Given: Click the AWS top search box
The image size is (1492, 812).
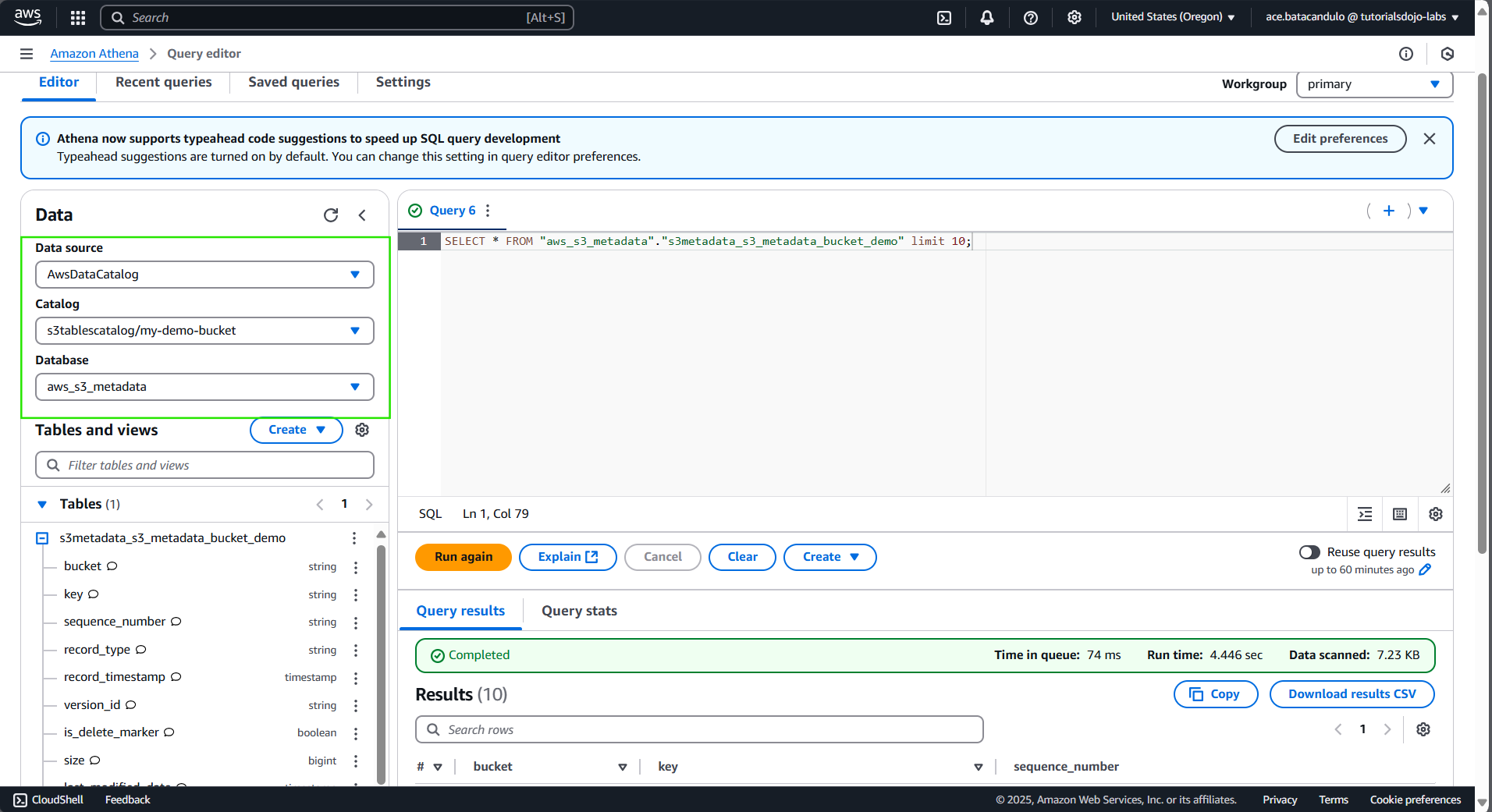Looking at the screenshot, I should (x=337, y=17).
